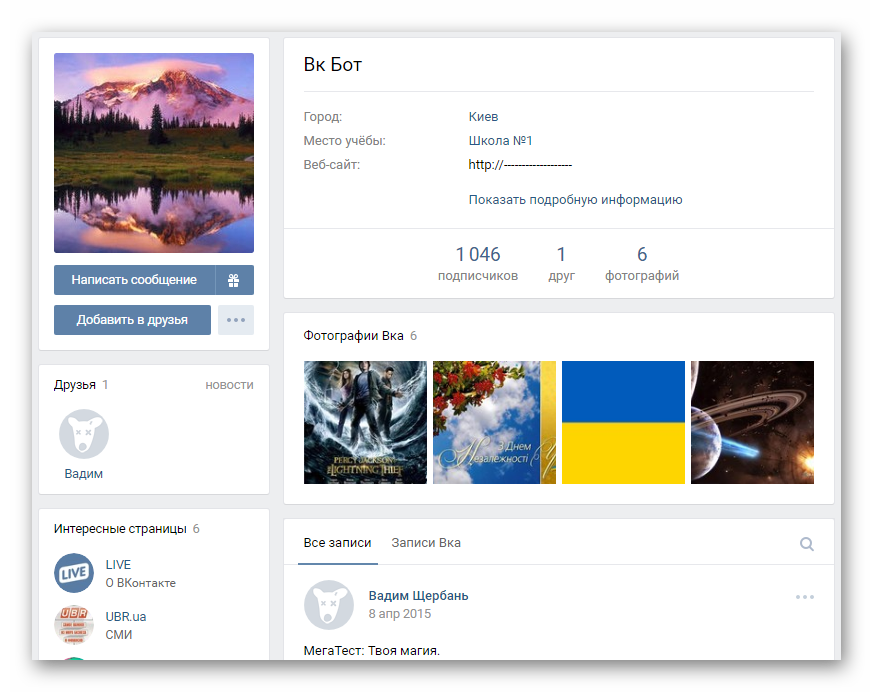The height and width of the screenshot is (692, 873).
Task: Open the 1 046 подписчиков counter
Action: 478,264
